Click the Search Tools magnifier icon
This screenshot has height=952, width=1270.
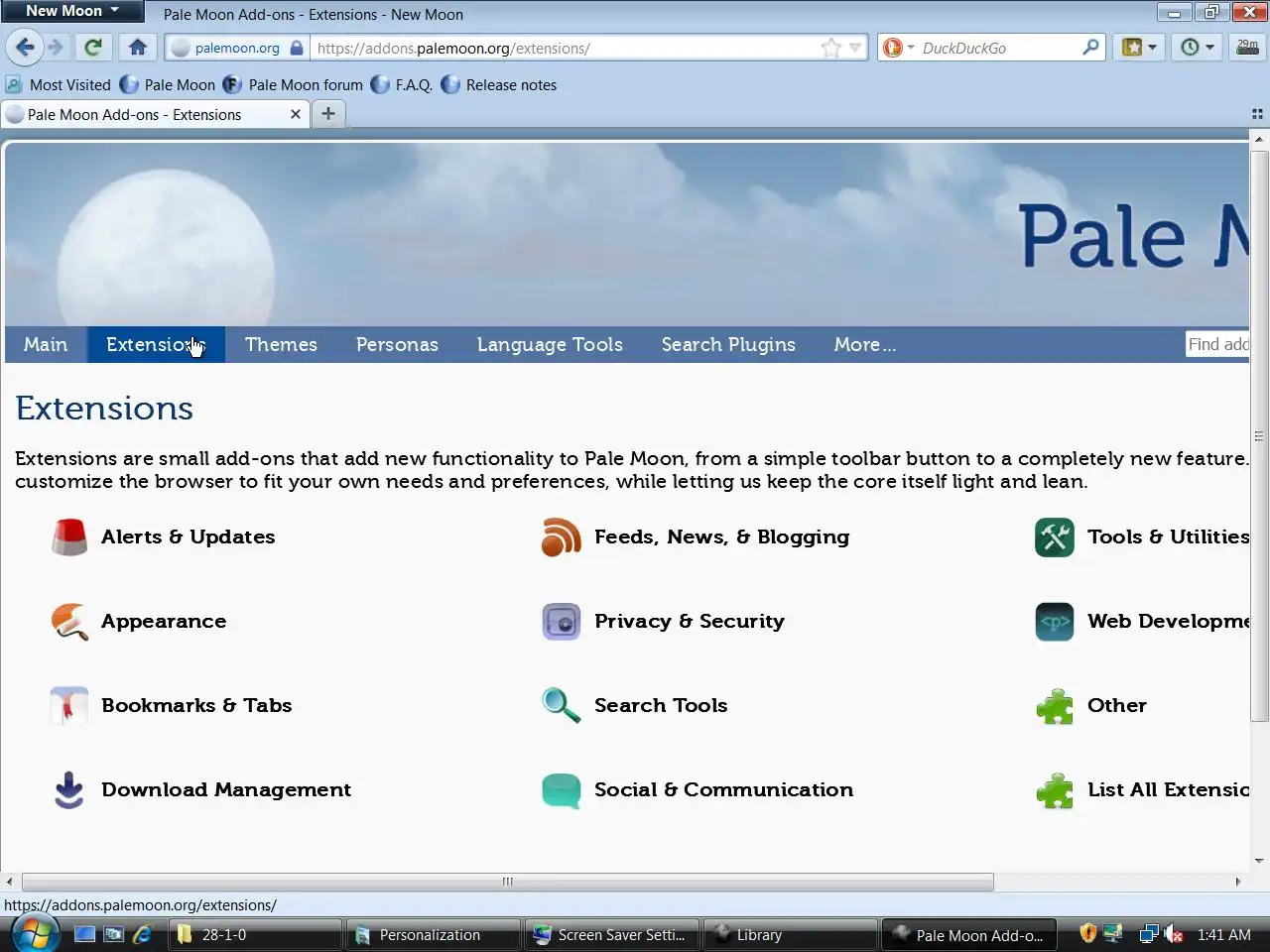(562, 706)
